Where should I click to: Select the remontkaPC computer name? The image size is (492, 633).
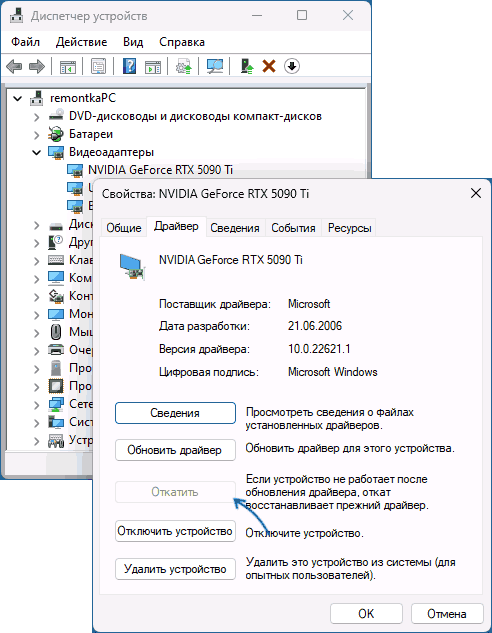pyautogui.click(x=83, y=98)
